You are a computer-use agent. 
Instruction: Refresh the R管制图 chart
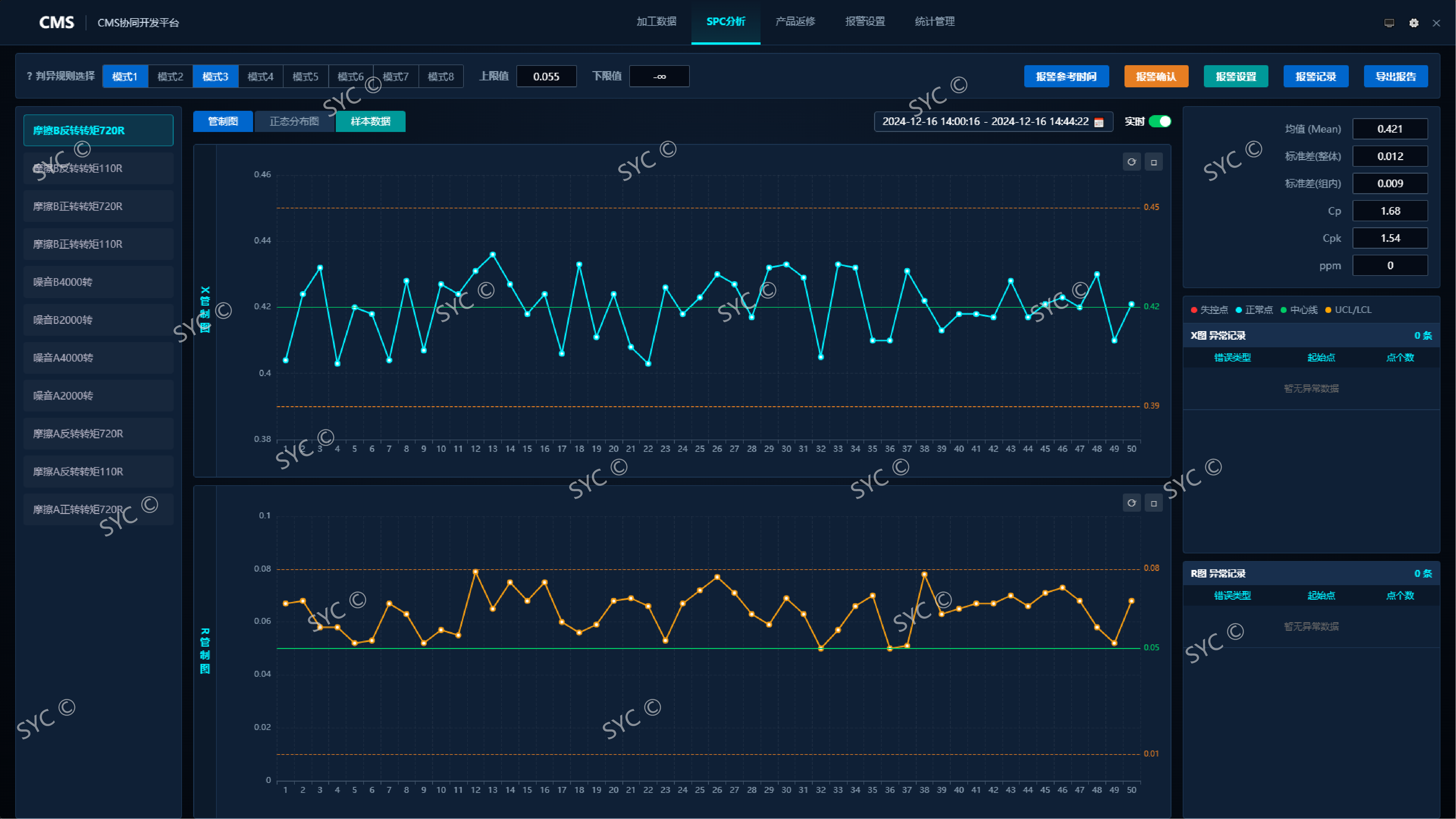[1131, 503]
